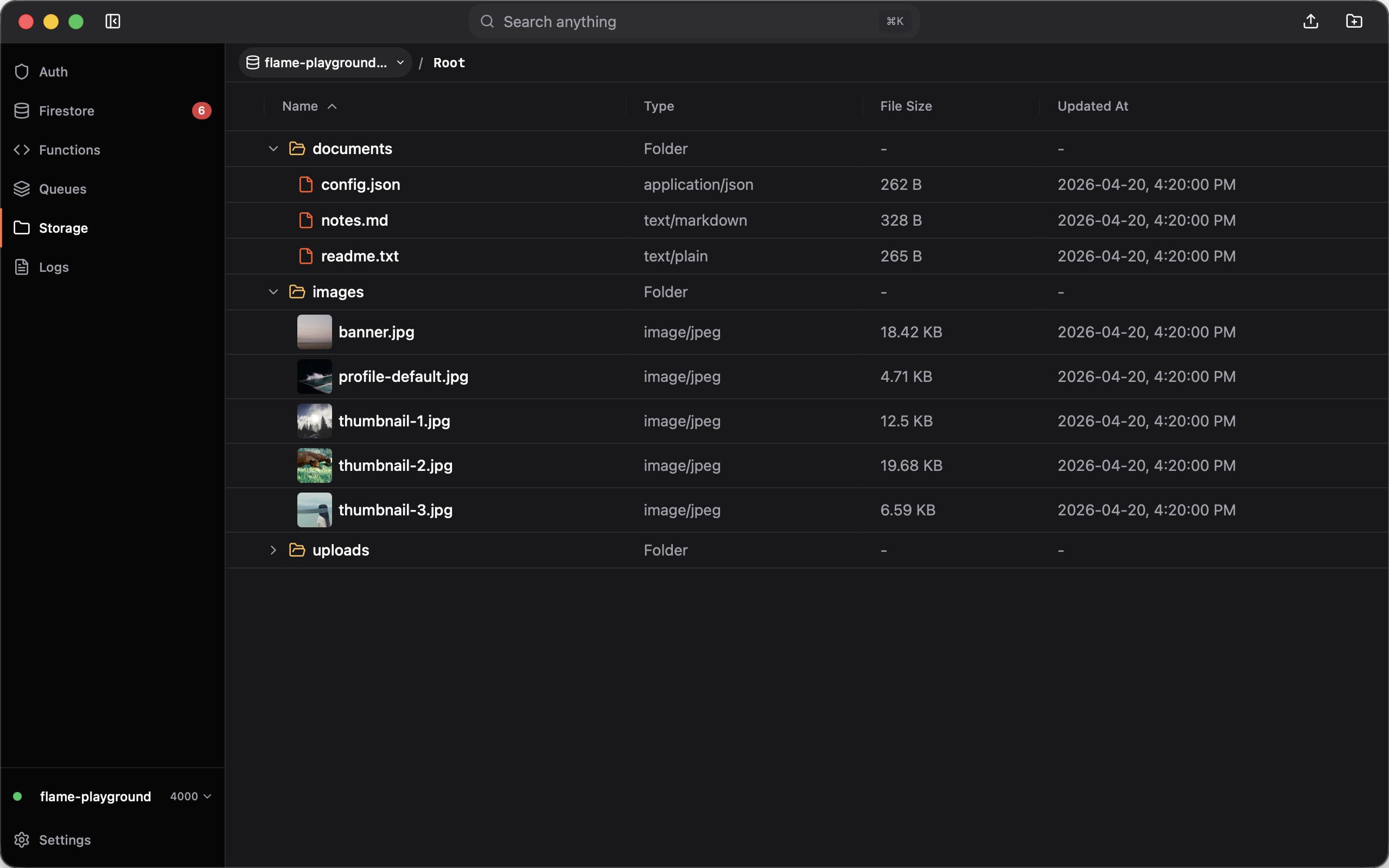Click the Type column header
1389x868 pixels.
tap(658, 106)
